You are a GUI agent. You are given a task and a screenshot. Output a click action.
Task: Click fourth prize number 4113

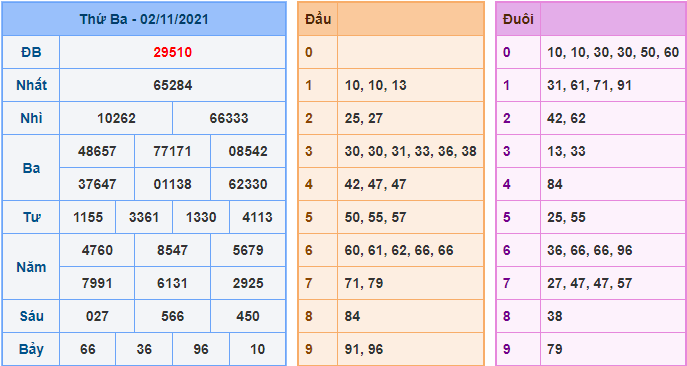(x=257, y=217)
